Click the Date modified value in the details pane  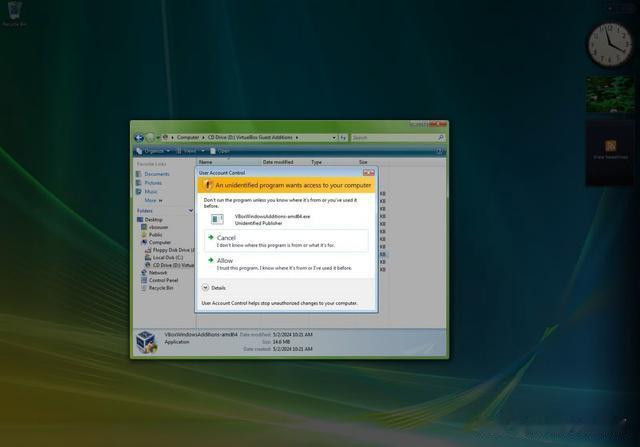click(x=292, y=334)
